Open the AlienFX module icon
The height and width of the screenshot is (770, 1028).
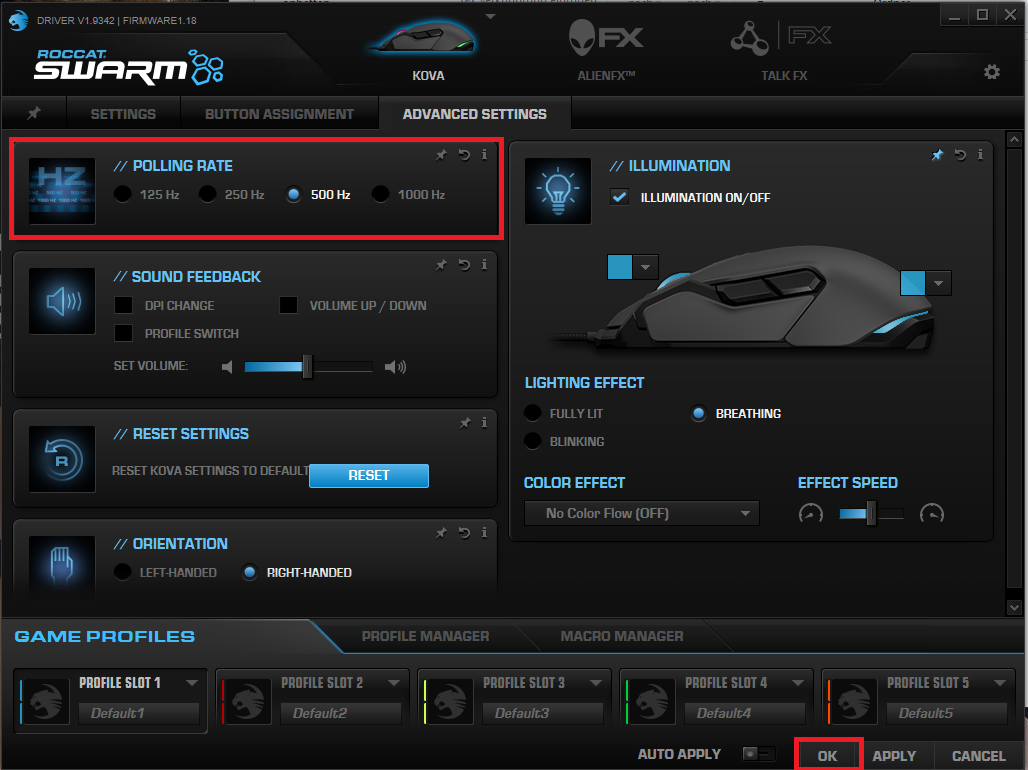click(606, 36)
